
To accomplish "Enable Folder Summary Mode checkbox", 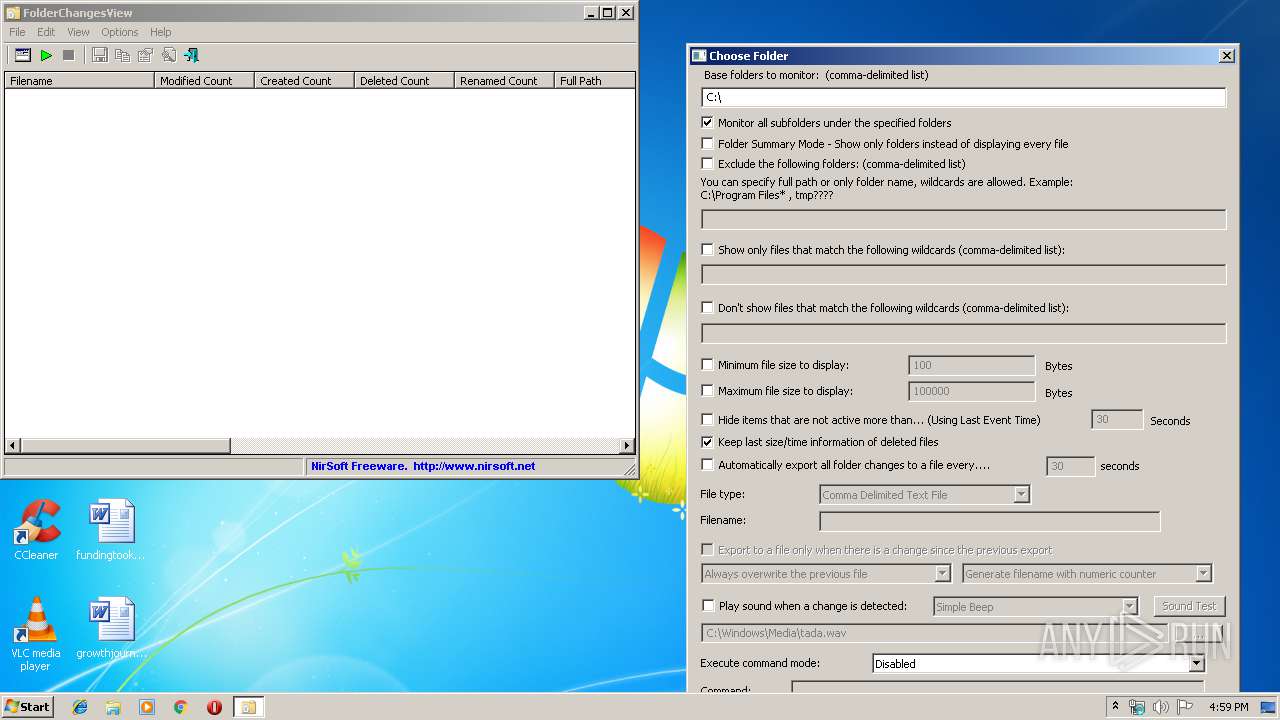I will (708, 143).
